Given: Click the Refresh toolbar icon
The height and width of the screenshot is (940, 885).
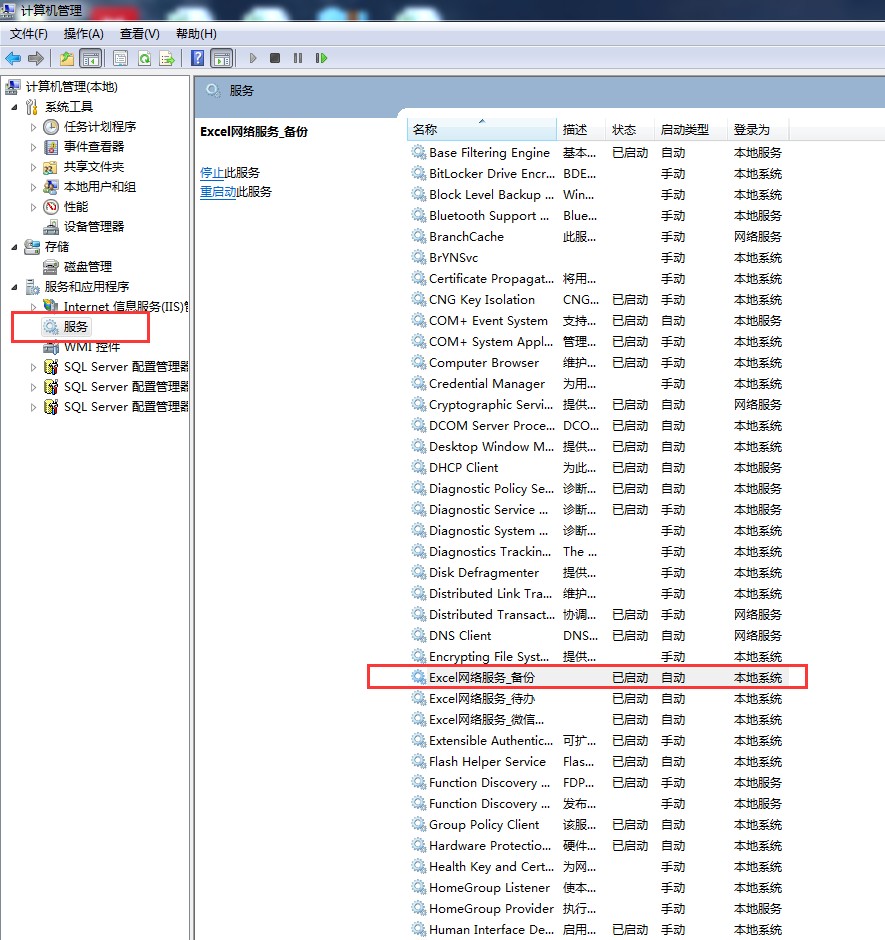Looking at the screenshot, I should 145,58.
